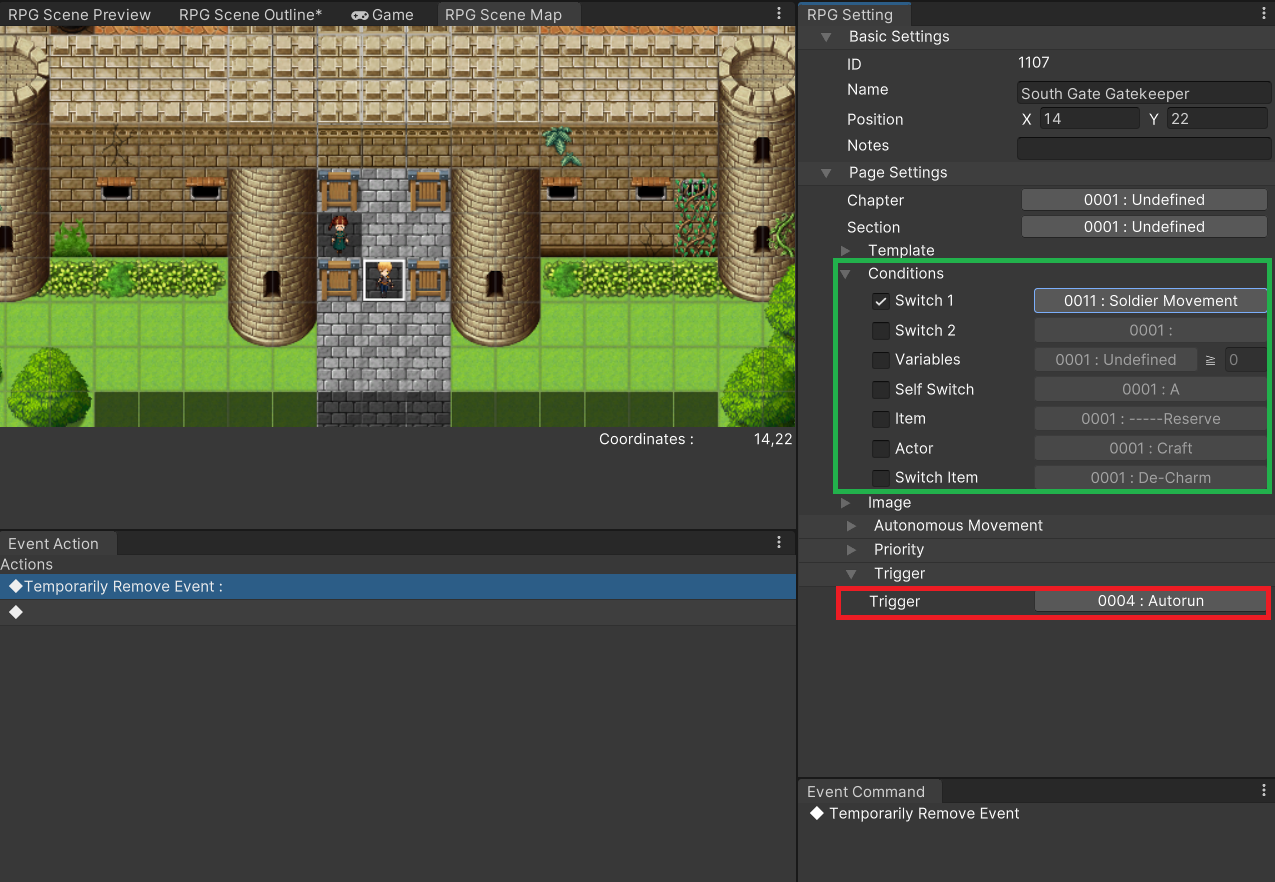The image size is (1275, 882).
Task: Select the blonde gatekeeper character on map
Action: (x=384, y=279)
